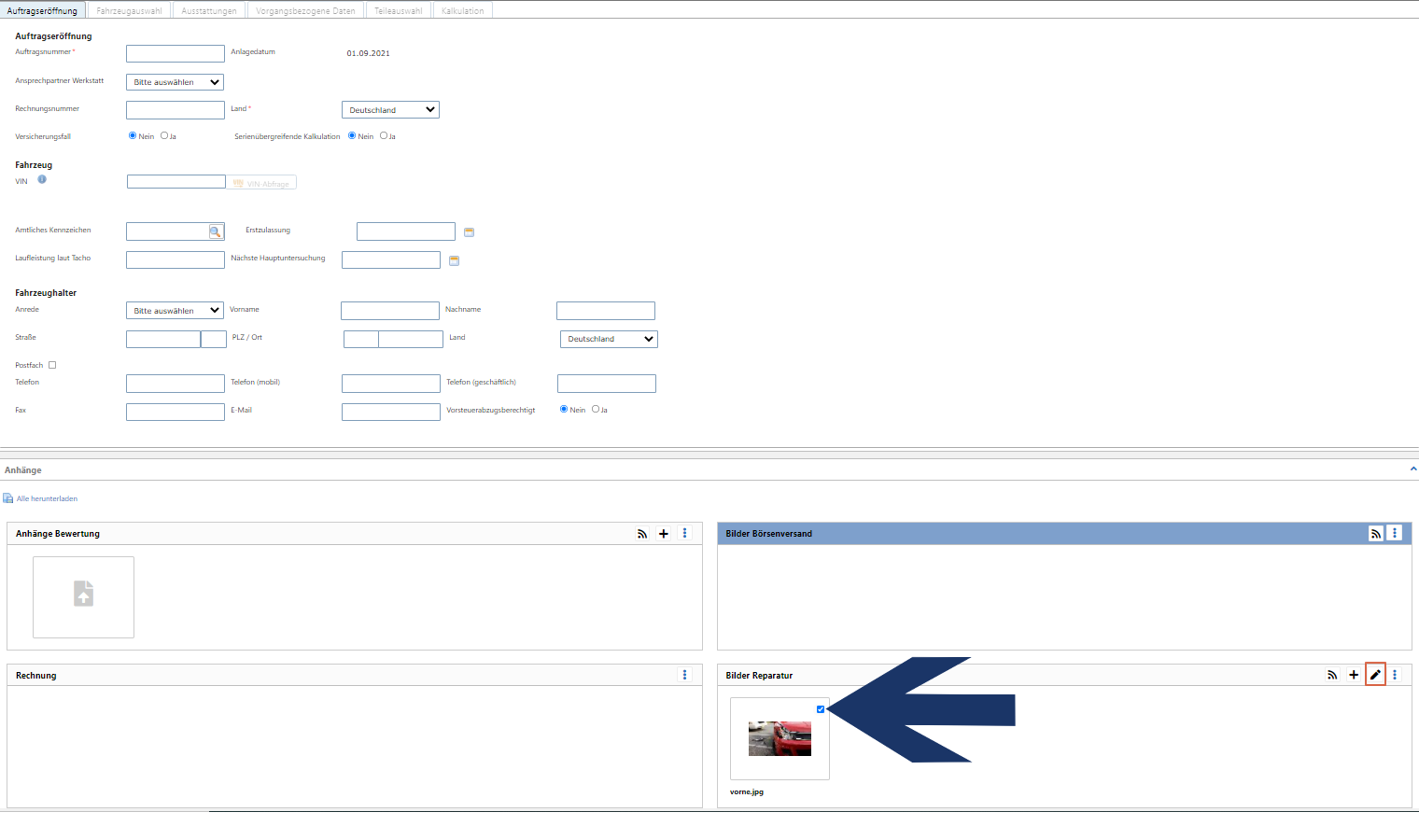Viewport: 1419px width, 840px height.
Task: Click the Ort city field
Action: [x=411, y=339]
